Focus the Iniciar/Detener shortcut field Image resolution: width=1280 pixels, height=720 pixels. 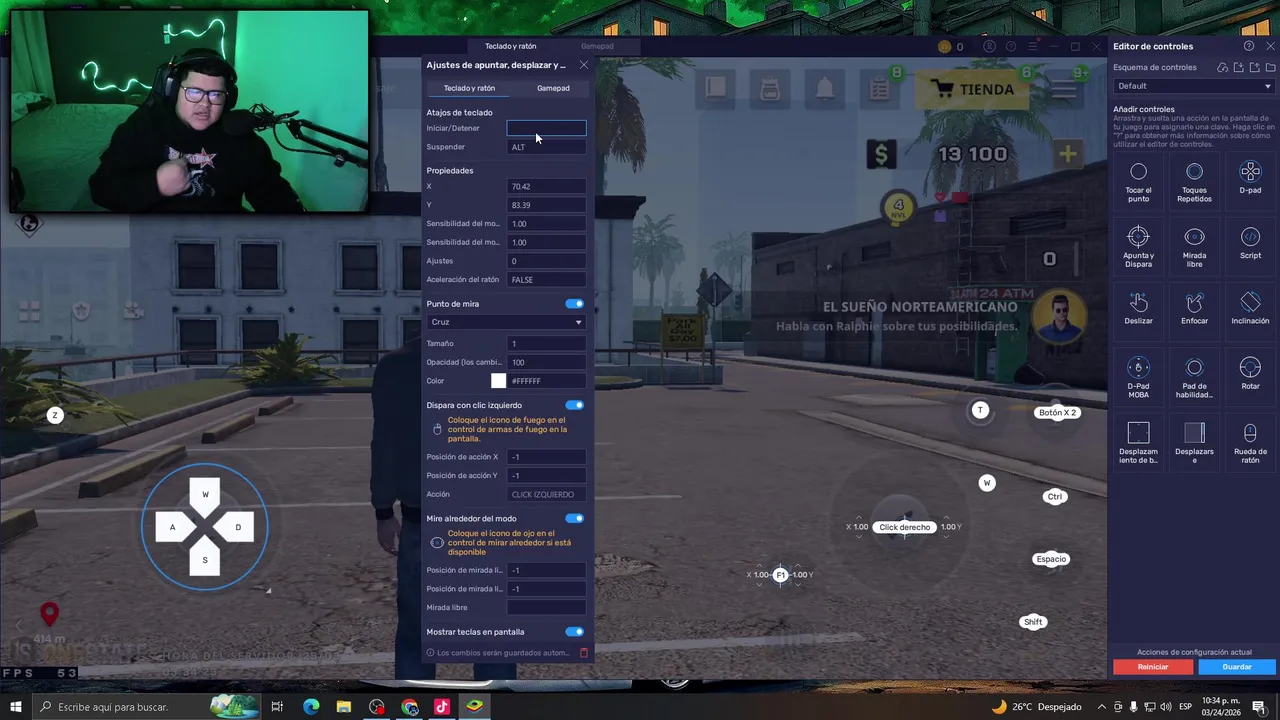tap(546, 128)
